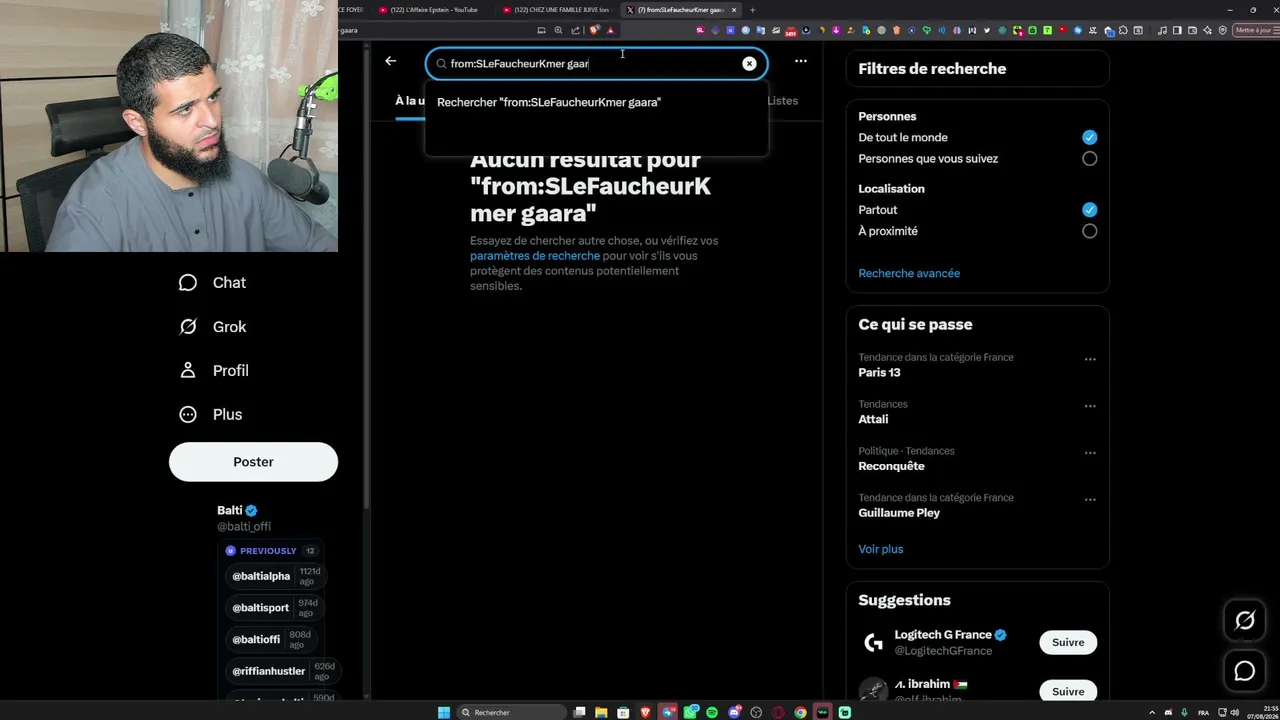
Task: Open a new browser tab
Action: pos(752,10)
